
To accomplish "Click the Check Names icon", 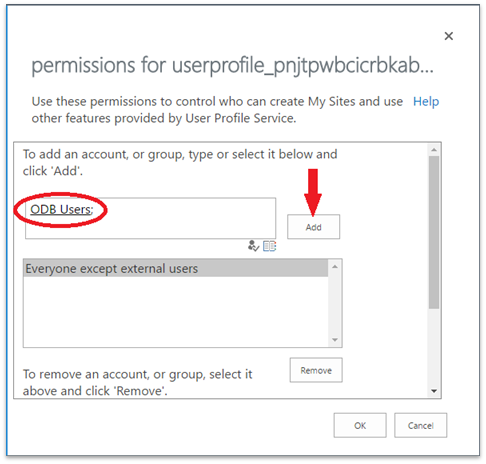I will pos(253,246).
